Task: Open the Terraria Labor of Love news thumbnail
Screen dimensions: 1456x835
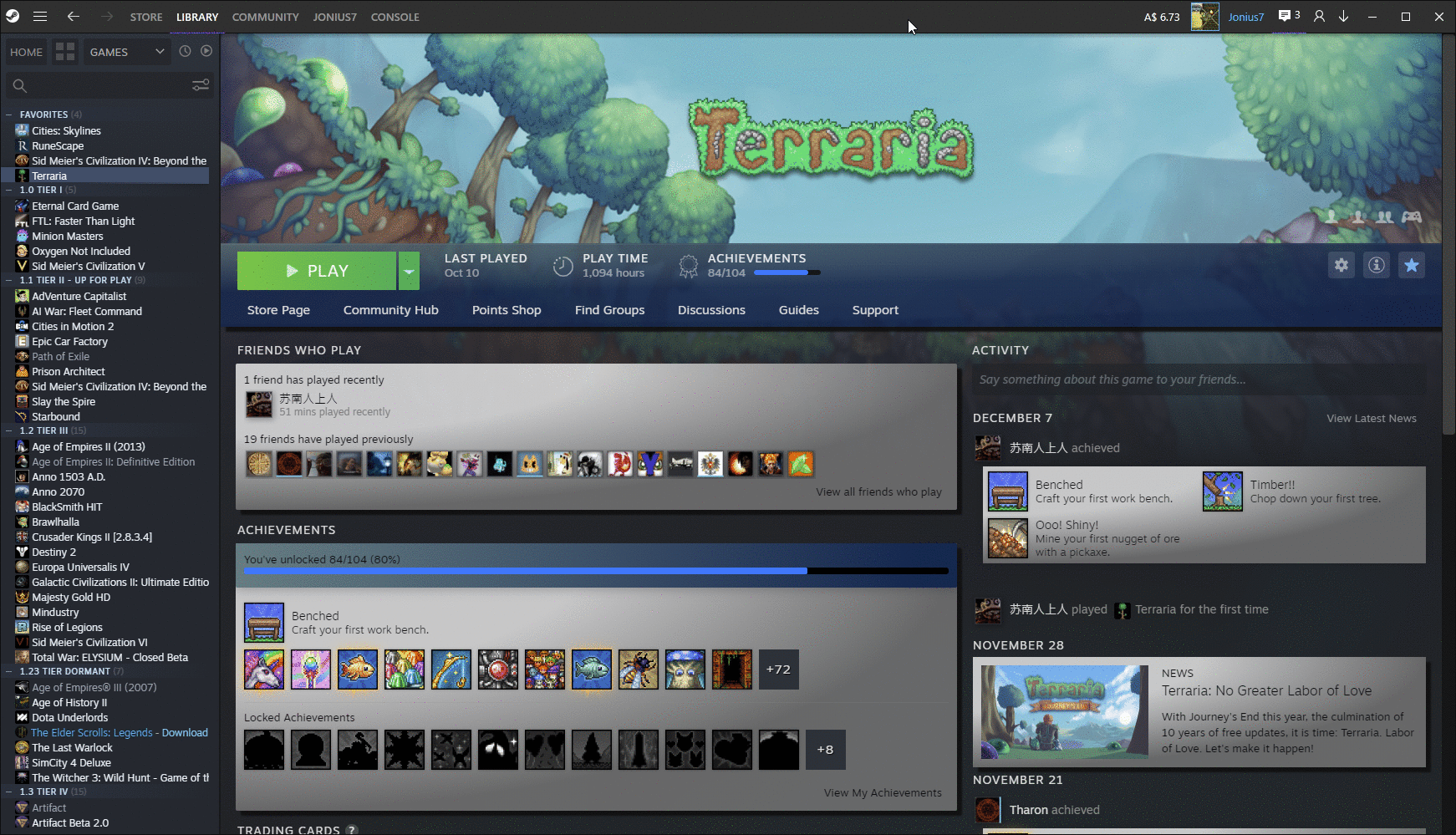Action: coord(1065,711)
